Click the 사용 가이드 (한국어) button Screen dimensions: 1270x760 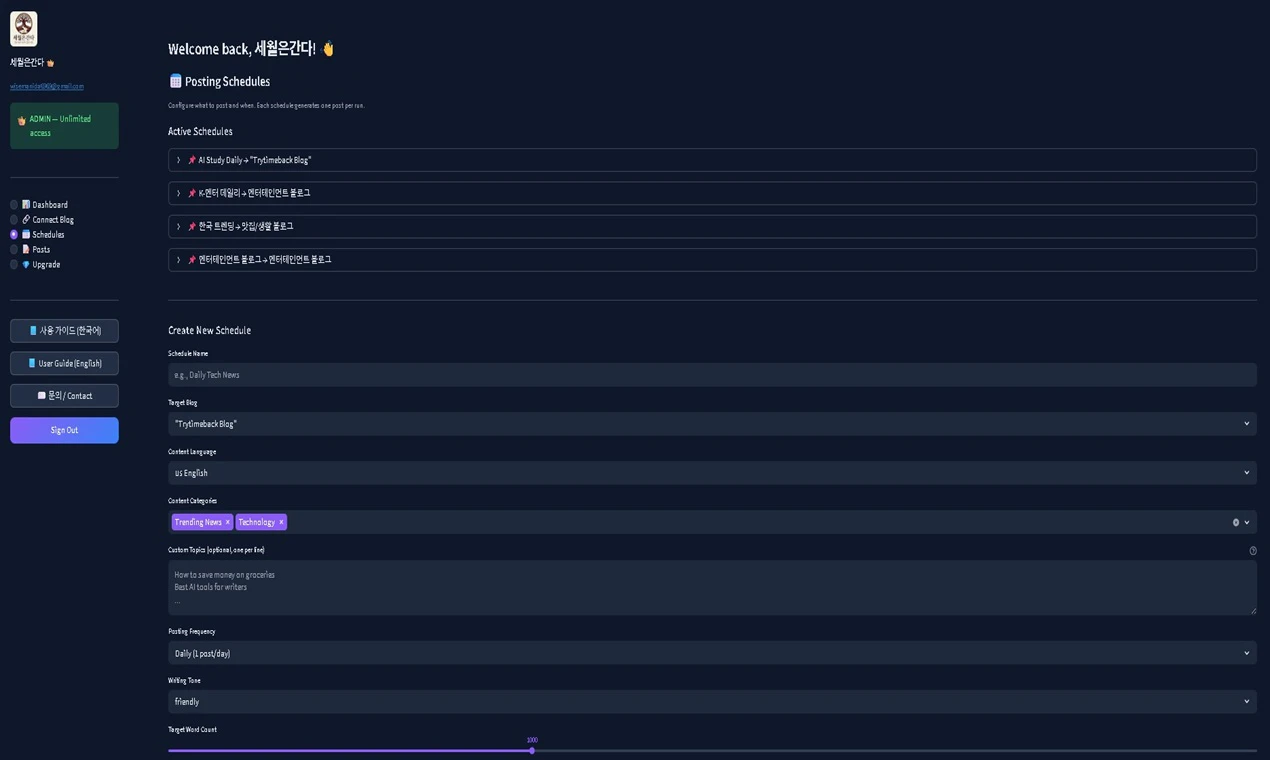pyautogui.click(x=63, y=330)
